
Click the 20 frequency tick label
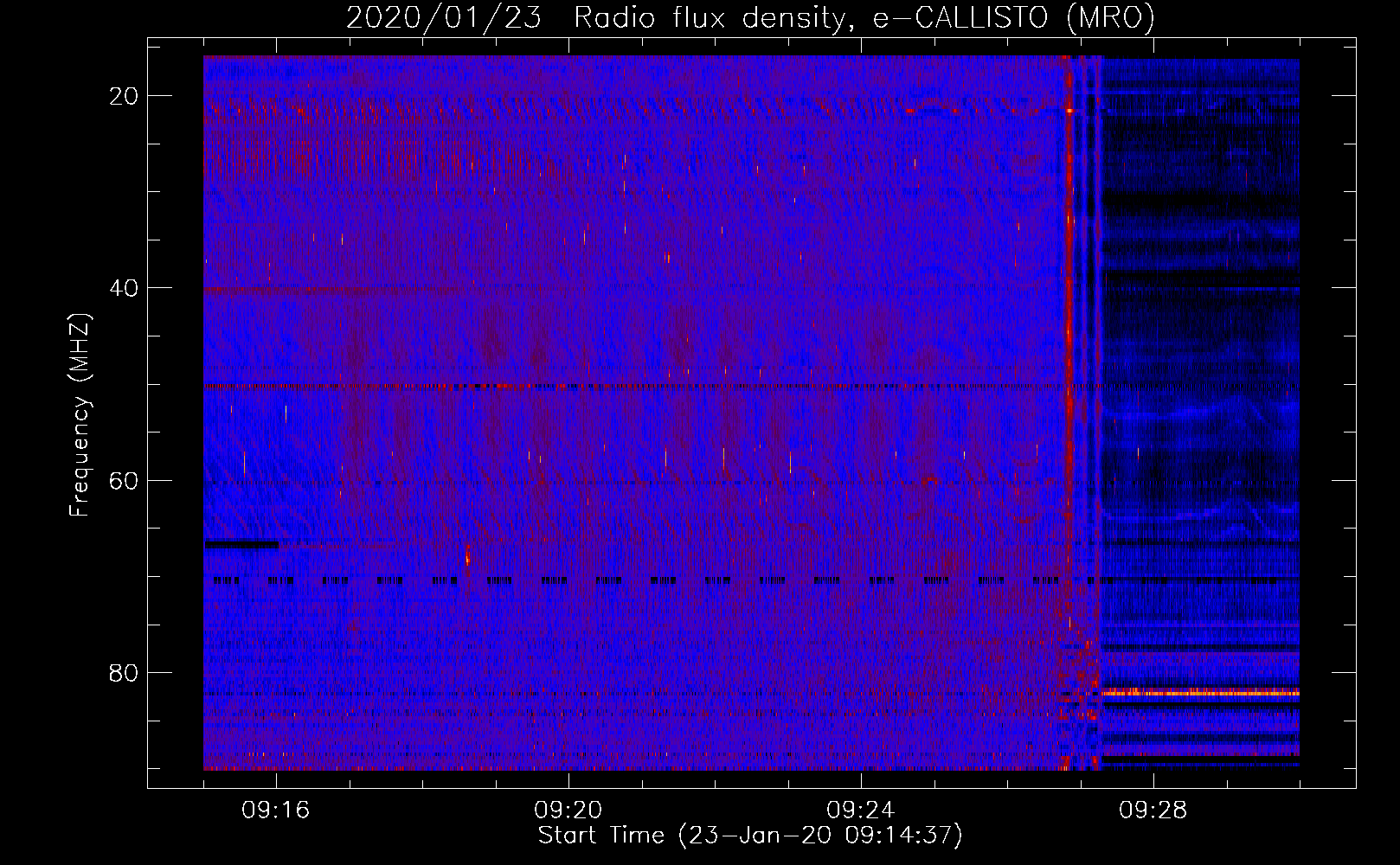click(125, 96)
